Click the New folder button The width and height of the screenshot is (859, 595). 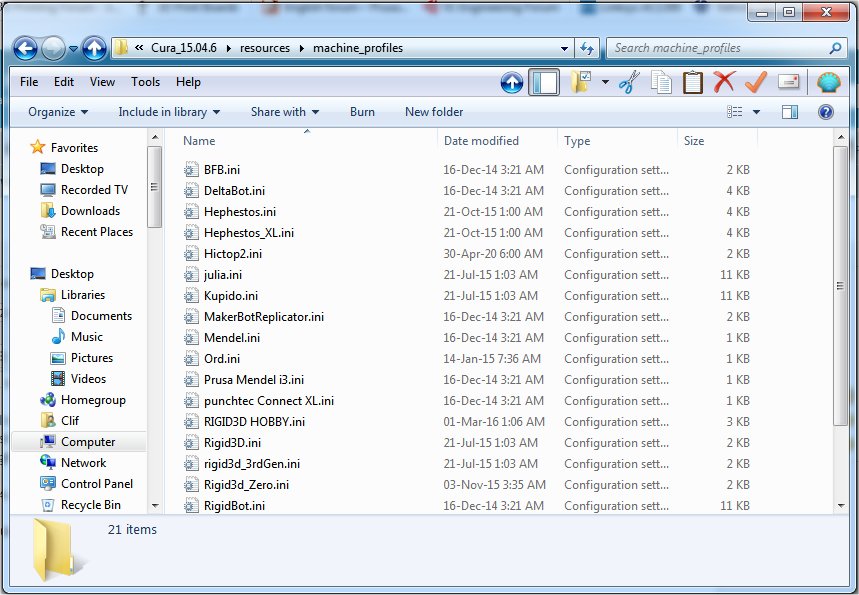434,112
